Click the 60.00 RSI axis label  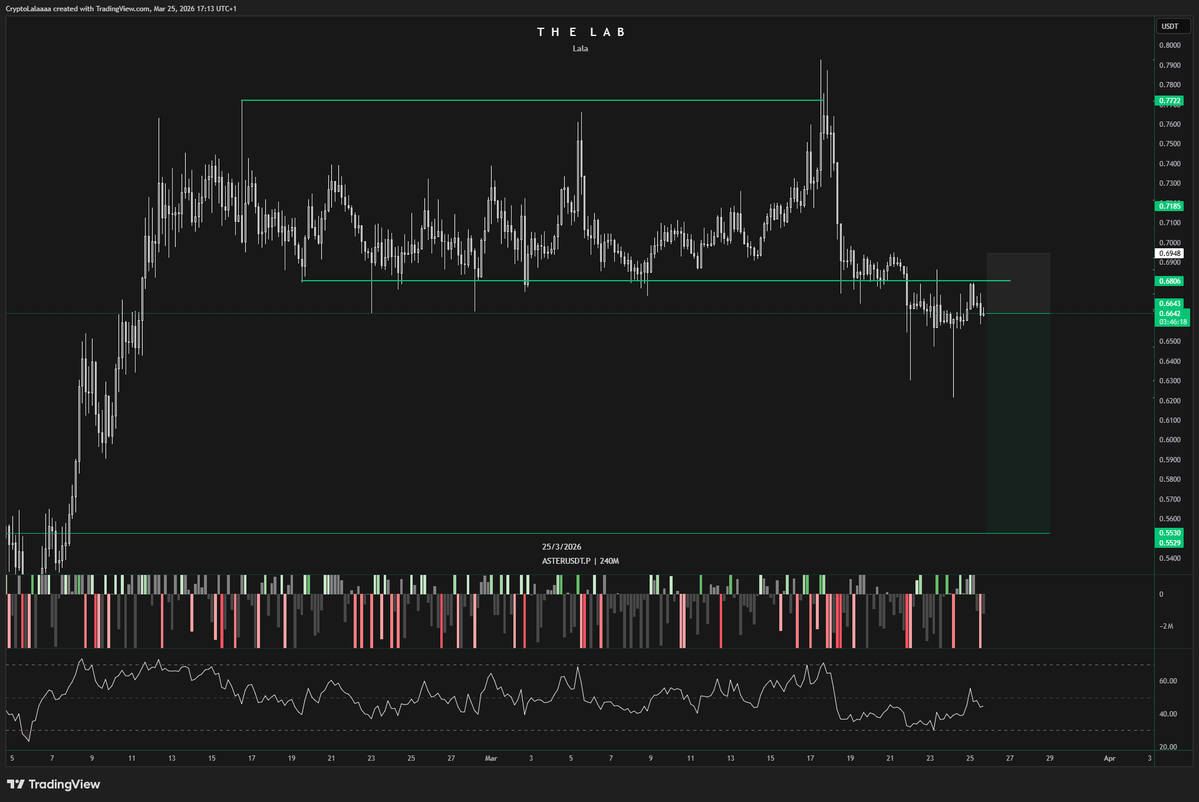tap(1168, 681)
